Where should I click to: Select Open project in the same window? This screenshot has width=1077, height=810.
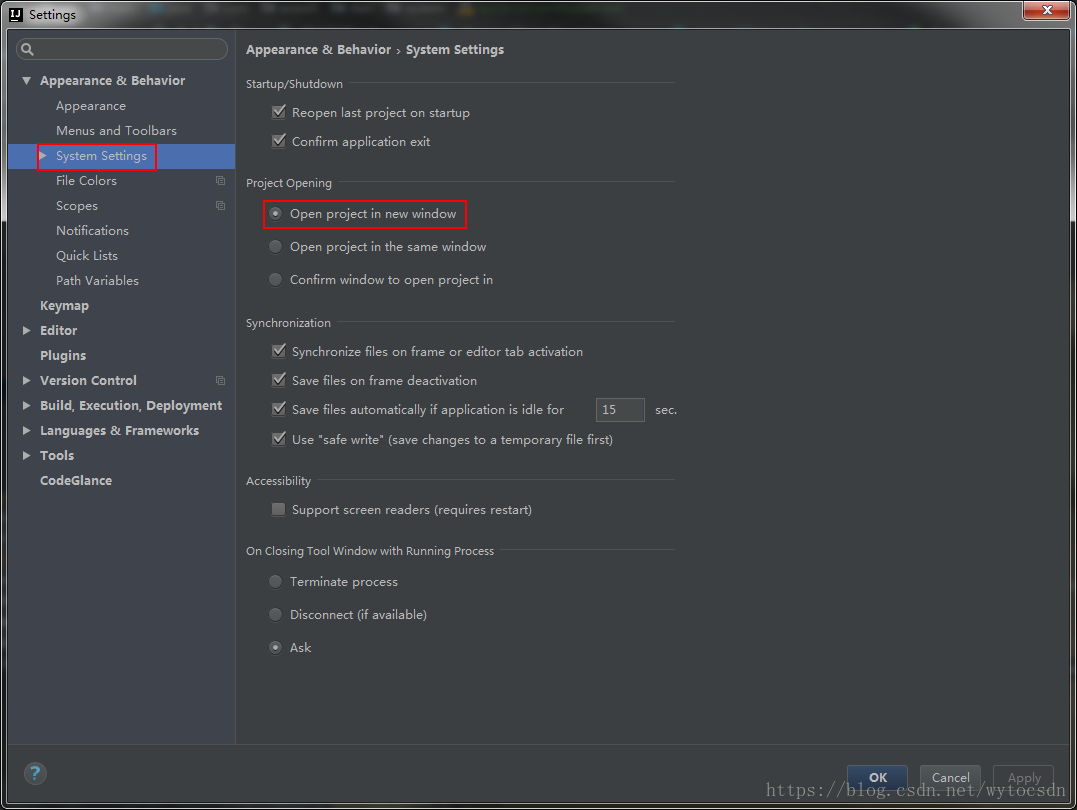[x=276, y=247]
